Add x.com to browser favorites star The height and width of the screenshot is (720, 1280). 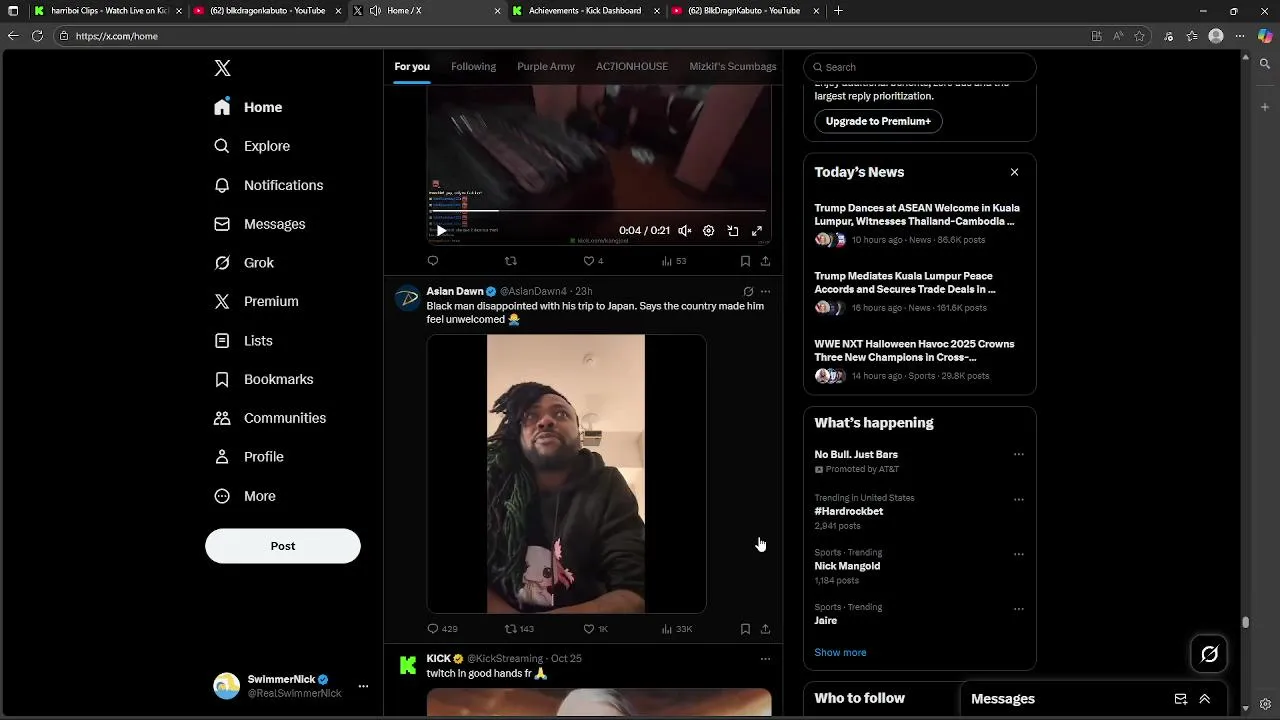tap(1141, 36)
